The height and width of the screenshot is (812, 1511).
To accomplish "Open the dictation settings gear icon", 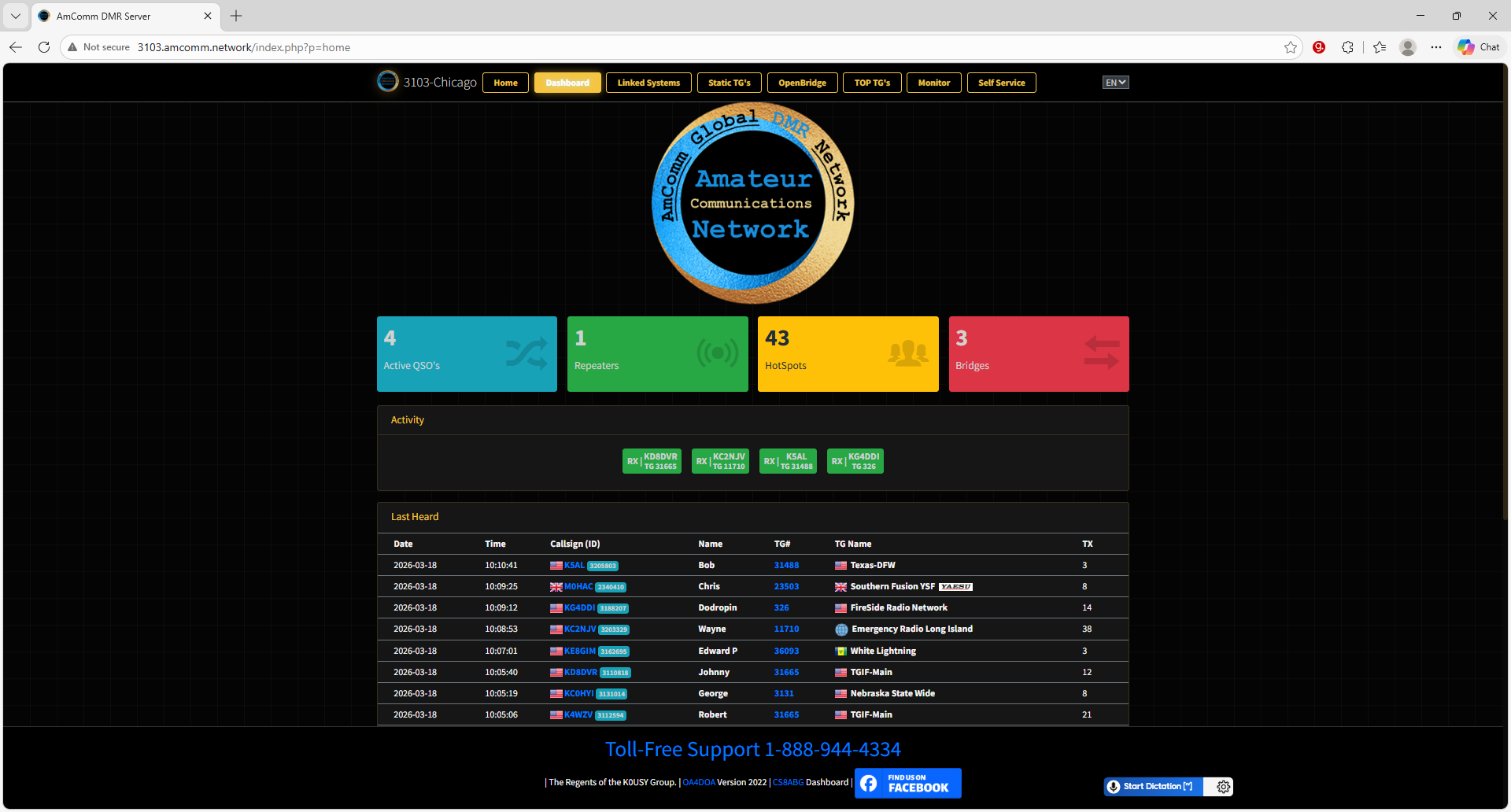I will coord(1222,786).
